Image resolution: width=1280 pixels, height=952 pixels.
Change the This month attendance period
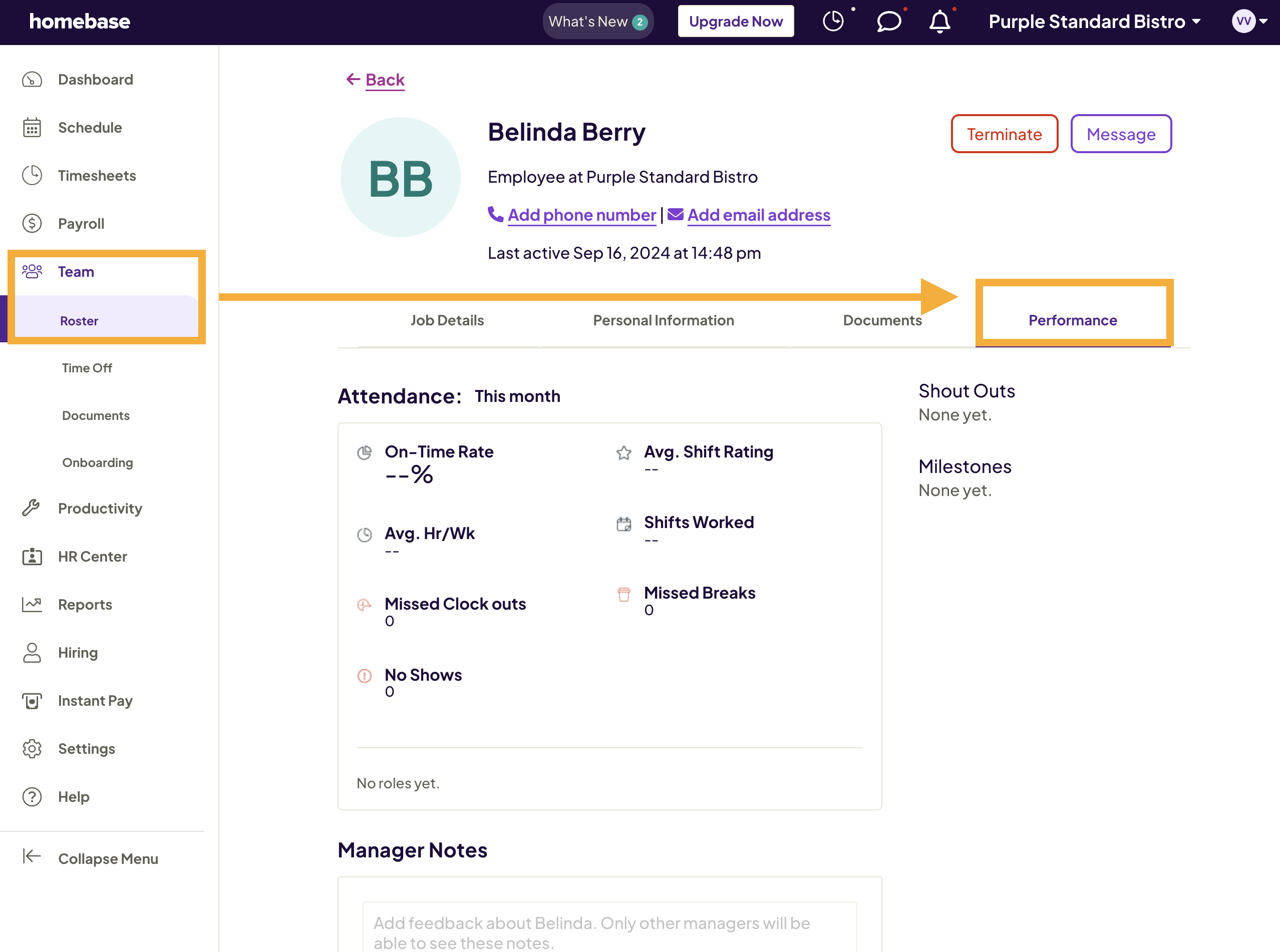pos(517,396)
